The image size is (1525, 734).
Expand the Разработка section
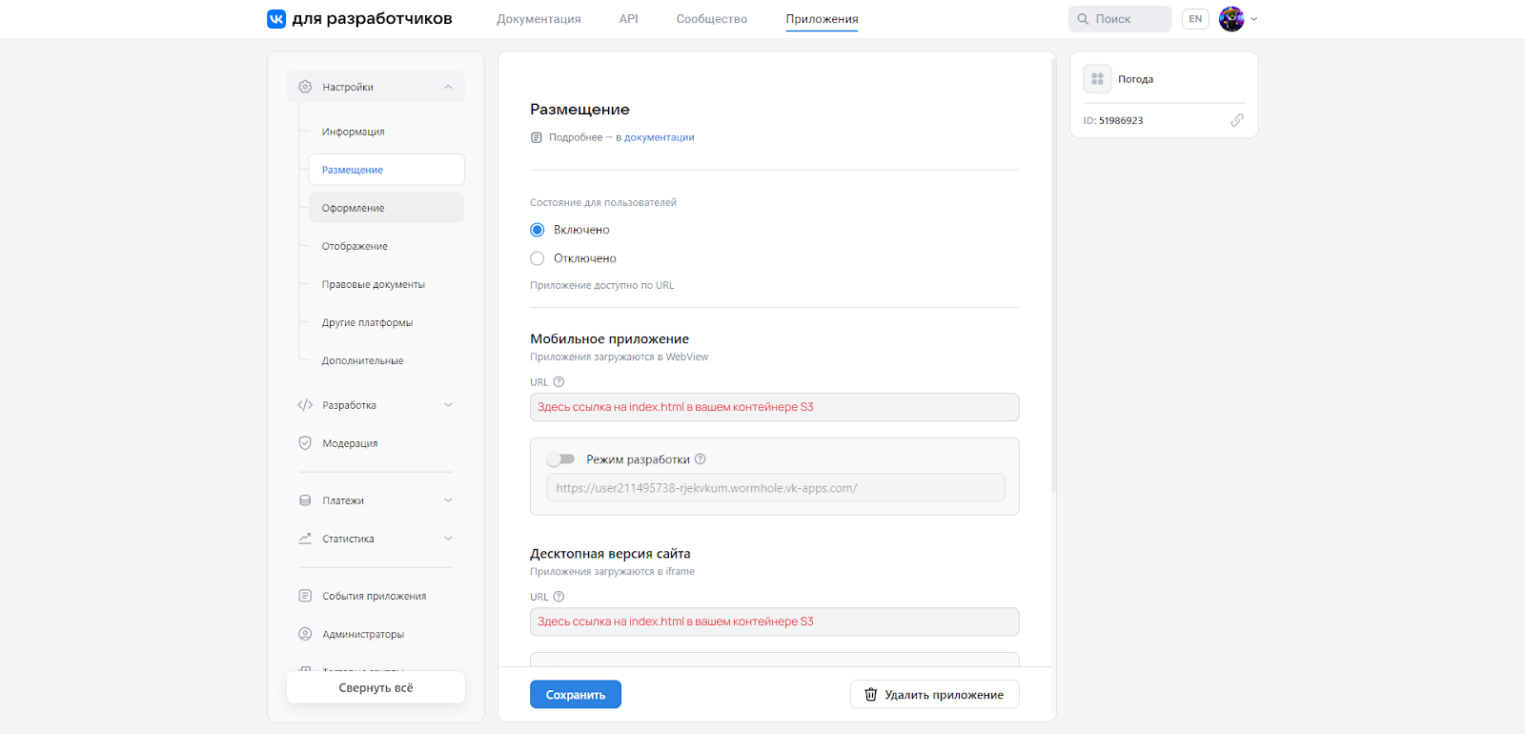click(x=447, y=405)
